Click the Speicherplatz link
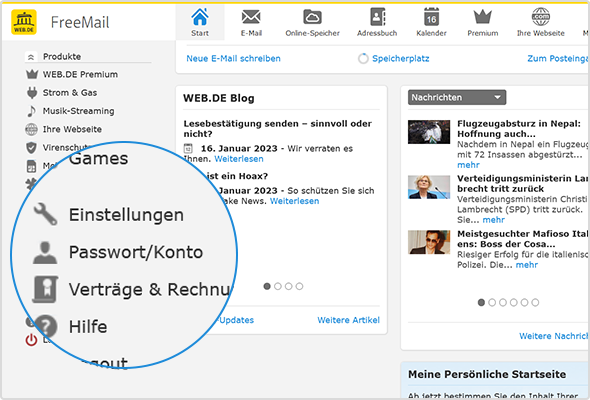The image size is (590, 400). click(x=401, y=59)
